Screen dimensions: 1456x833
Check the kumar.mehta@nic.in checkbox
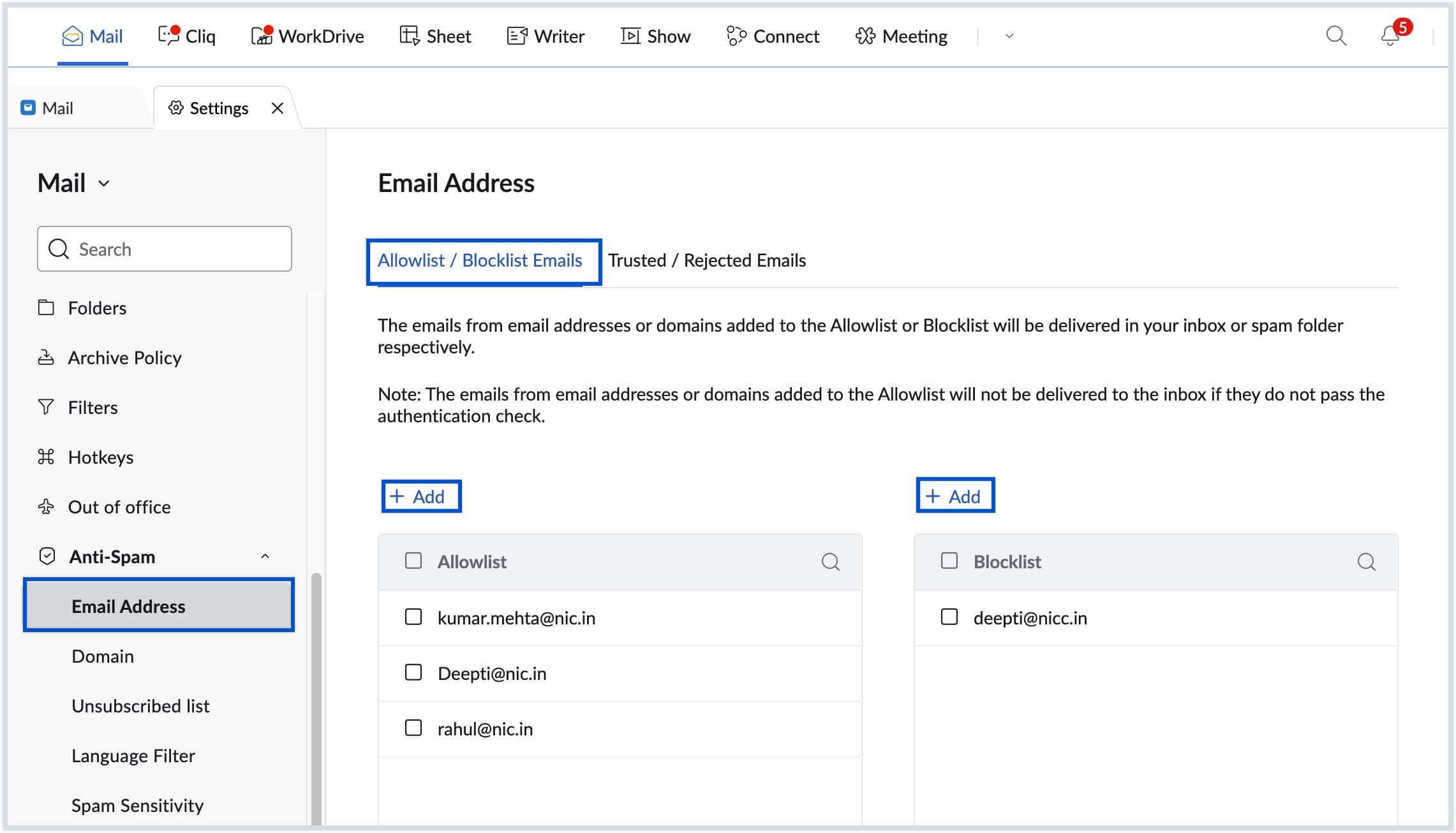click(x=413, y=617)
